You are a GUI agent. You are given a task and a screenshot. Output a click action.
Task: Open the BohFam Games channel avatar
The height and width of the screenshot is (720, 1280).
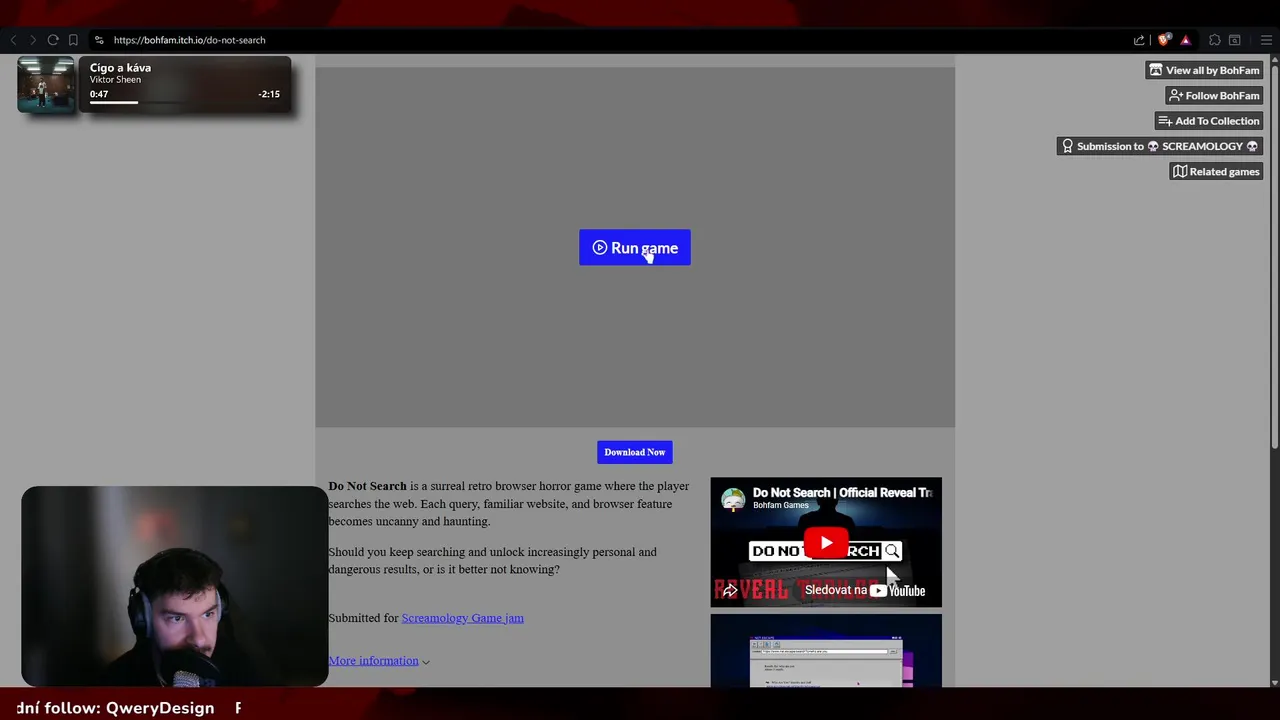[734, 499]
